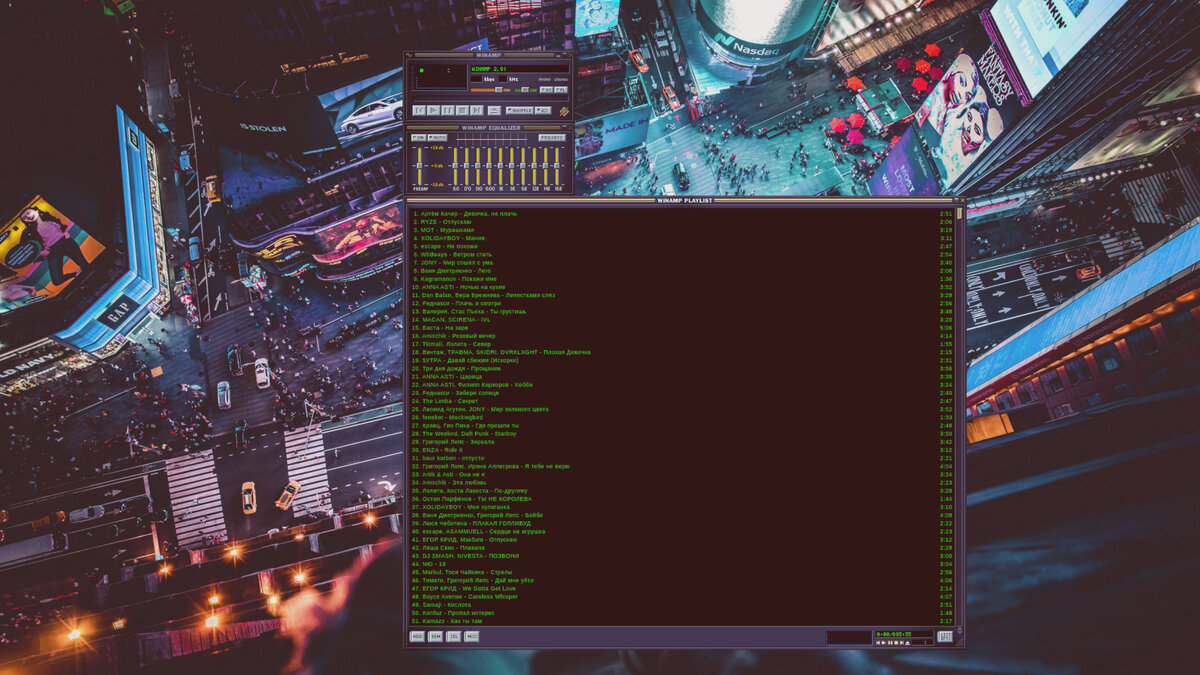Screen dimensions: 1200x675
Task: Click the volume slider in main window
Action: pos(491,90)
